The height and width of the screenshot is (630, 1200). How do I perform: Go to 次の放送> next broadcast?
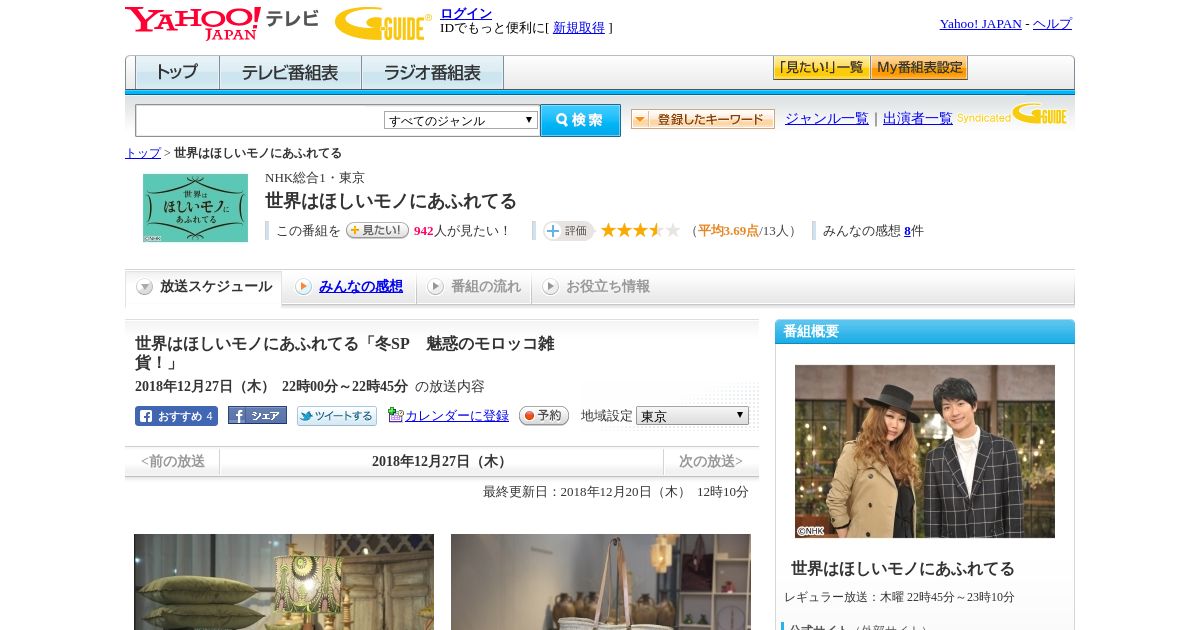coord(711,461)
